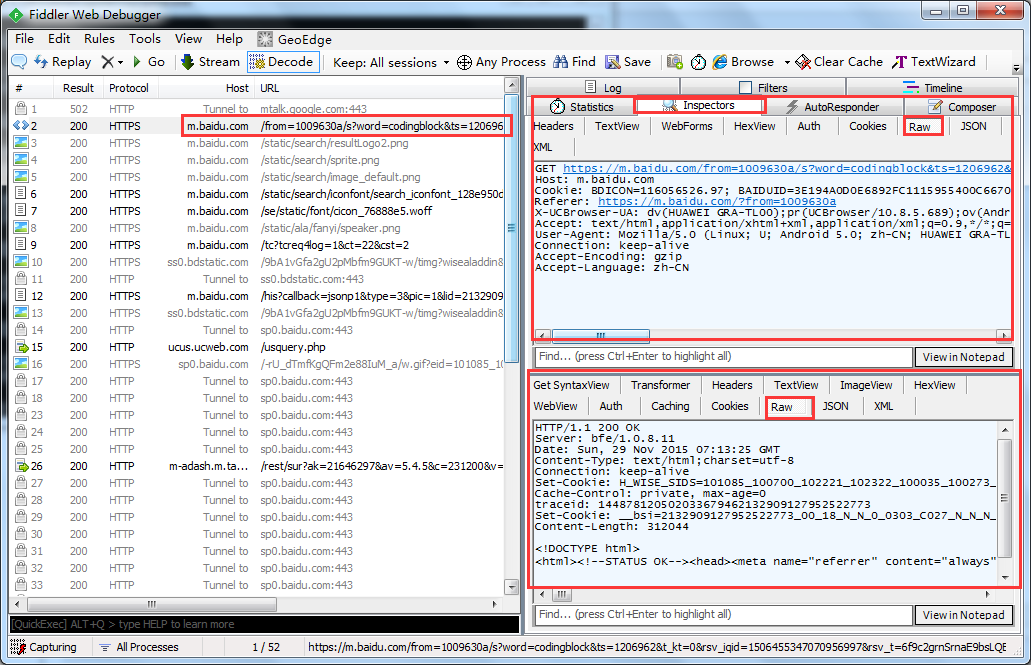
Task: Toggle the Decode button
Action: [x=283, y=62]
